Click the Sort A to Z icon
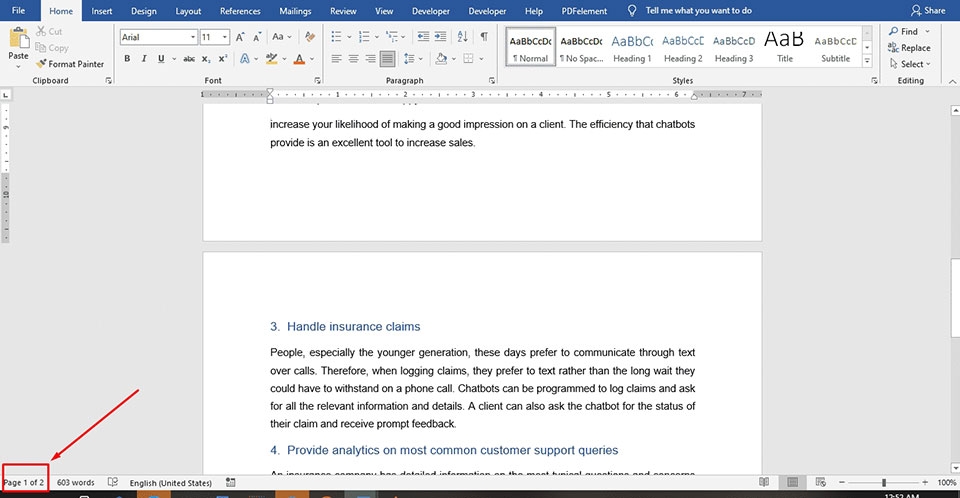960x498 pixels. coord(463,37)
